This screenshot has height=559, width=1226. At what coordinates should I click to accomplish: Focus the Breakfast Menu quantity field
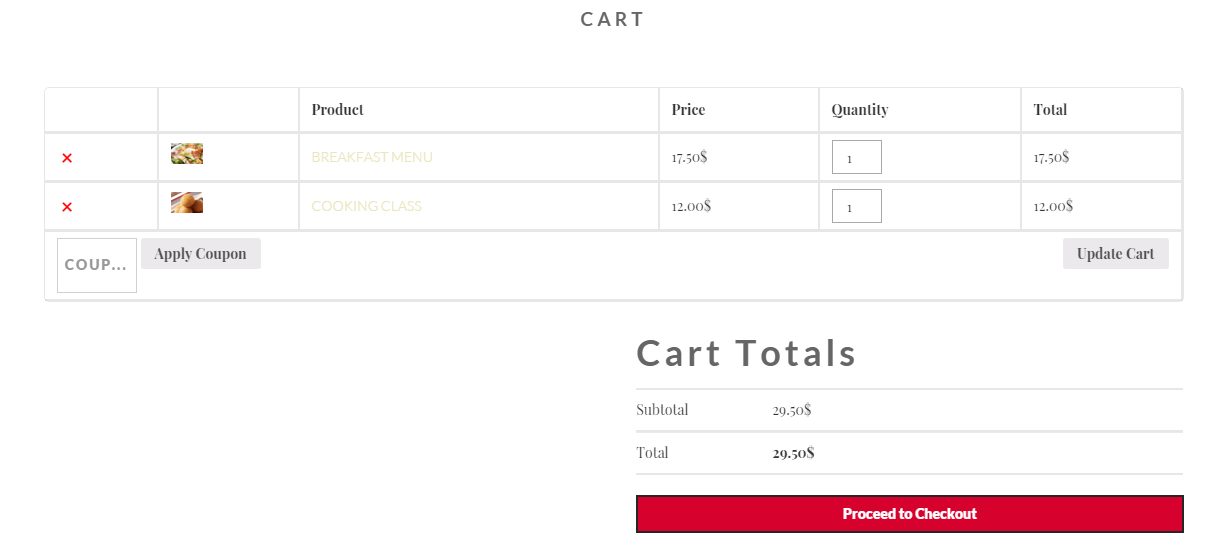pyautogui.click(x=856, y=157)
